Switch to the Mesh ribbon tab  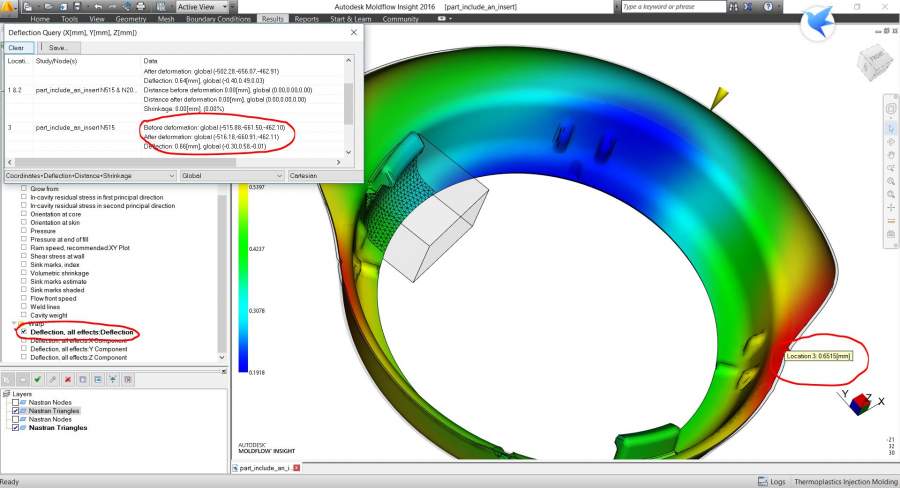(166, 19)
